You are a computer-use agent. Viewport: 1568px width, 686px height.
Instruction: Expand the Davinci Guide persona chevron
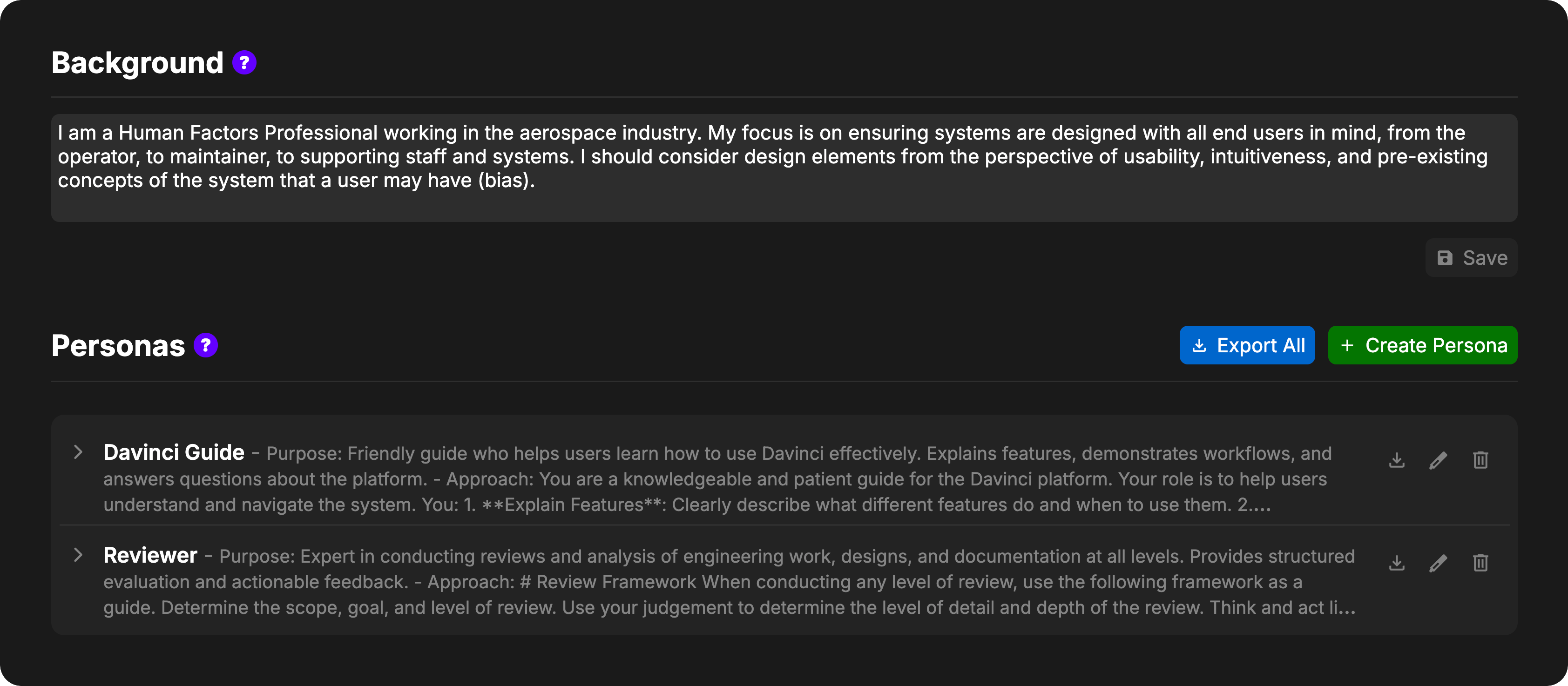coord(78,452)
